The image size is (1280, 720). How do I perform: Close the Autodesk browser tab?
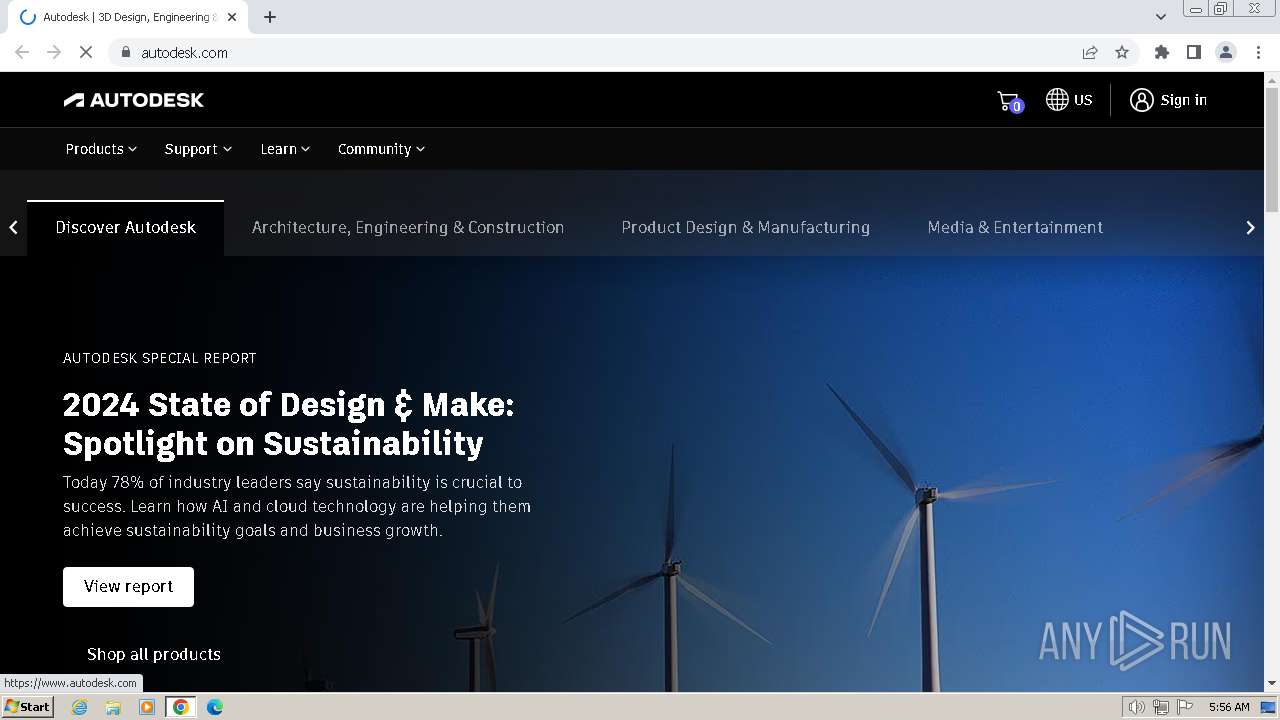[x=232, y=17]
